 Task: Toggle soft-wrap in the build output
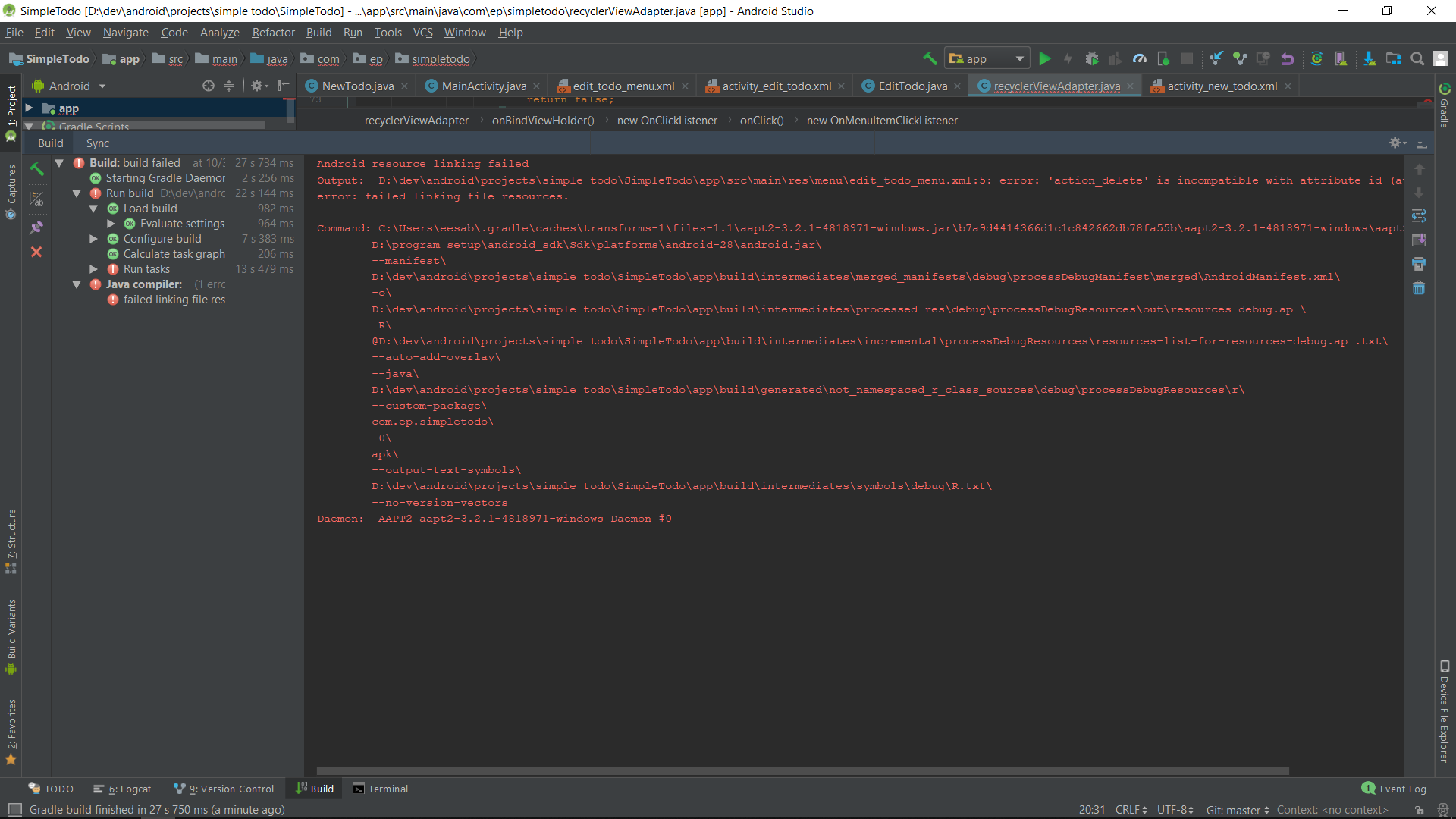click(x=1419, y=217)
